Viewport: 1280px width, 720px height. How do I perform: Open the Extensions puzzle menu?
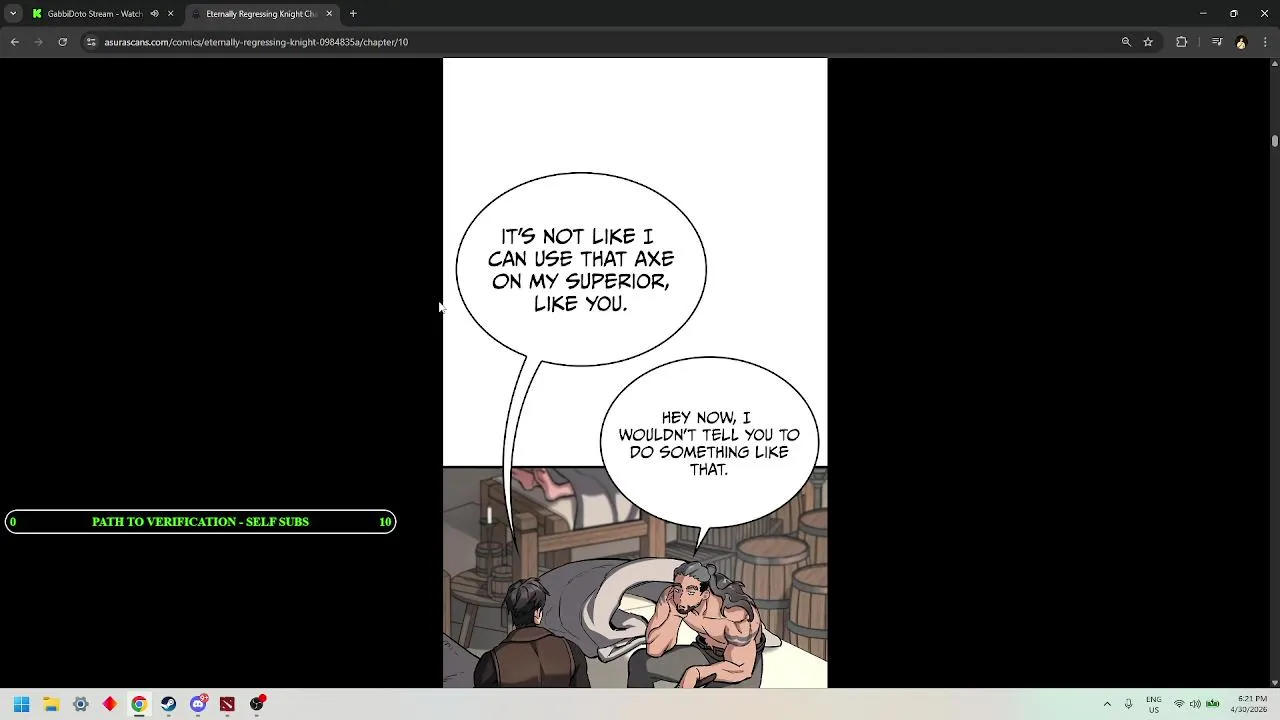(1182, 42)
